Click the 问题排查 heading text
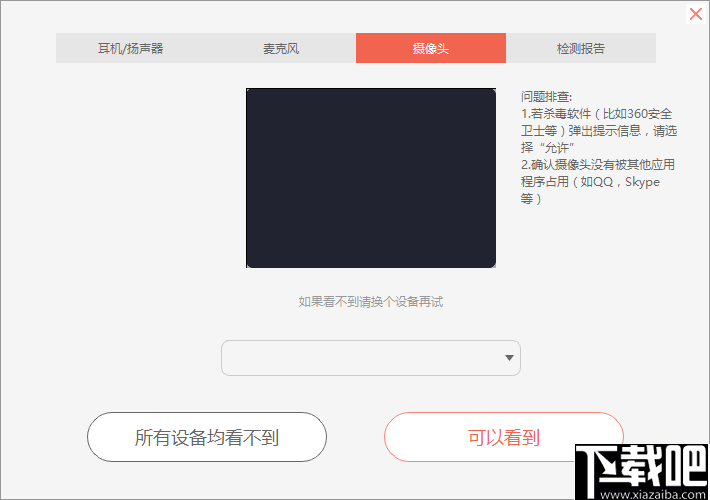Screen dimensions: 710x500 [x=546, y=96]
